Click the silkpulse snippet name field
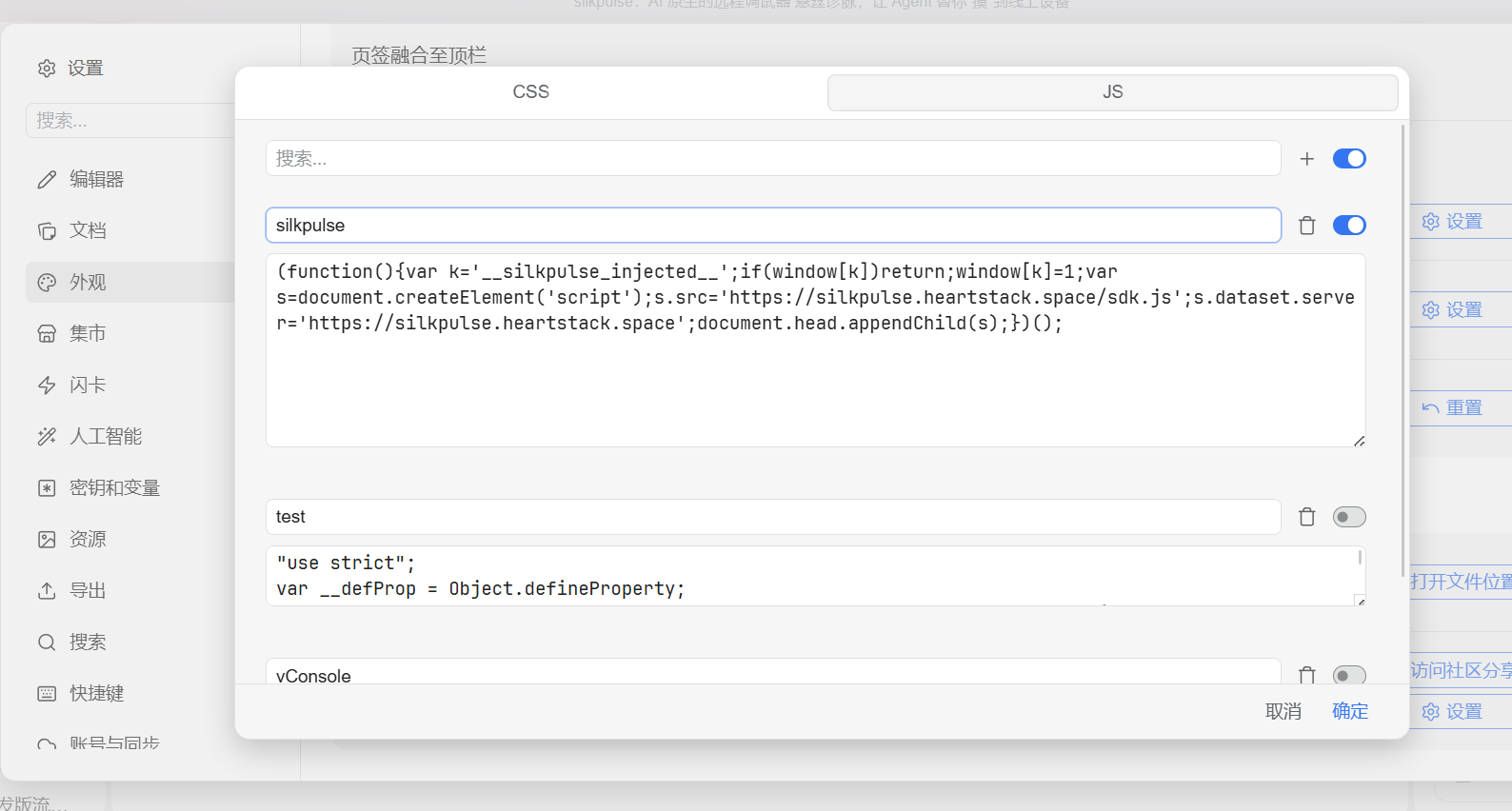This screenshot has height=811, width=1512. point(773,226)
